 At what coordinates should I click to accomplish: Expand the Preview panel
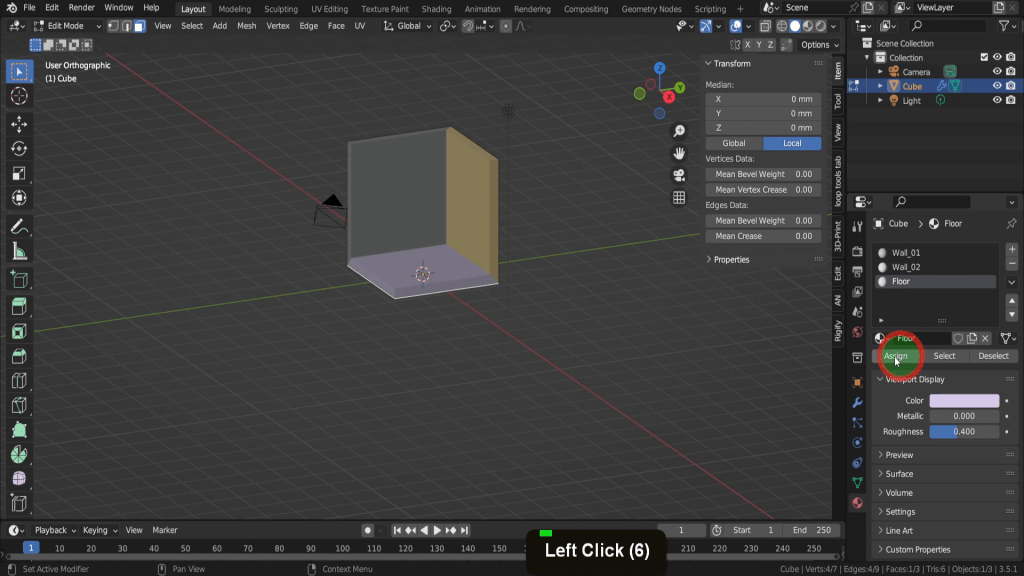899,455
